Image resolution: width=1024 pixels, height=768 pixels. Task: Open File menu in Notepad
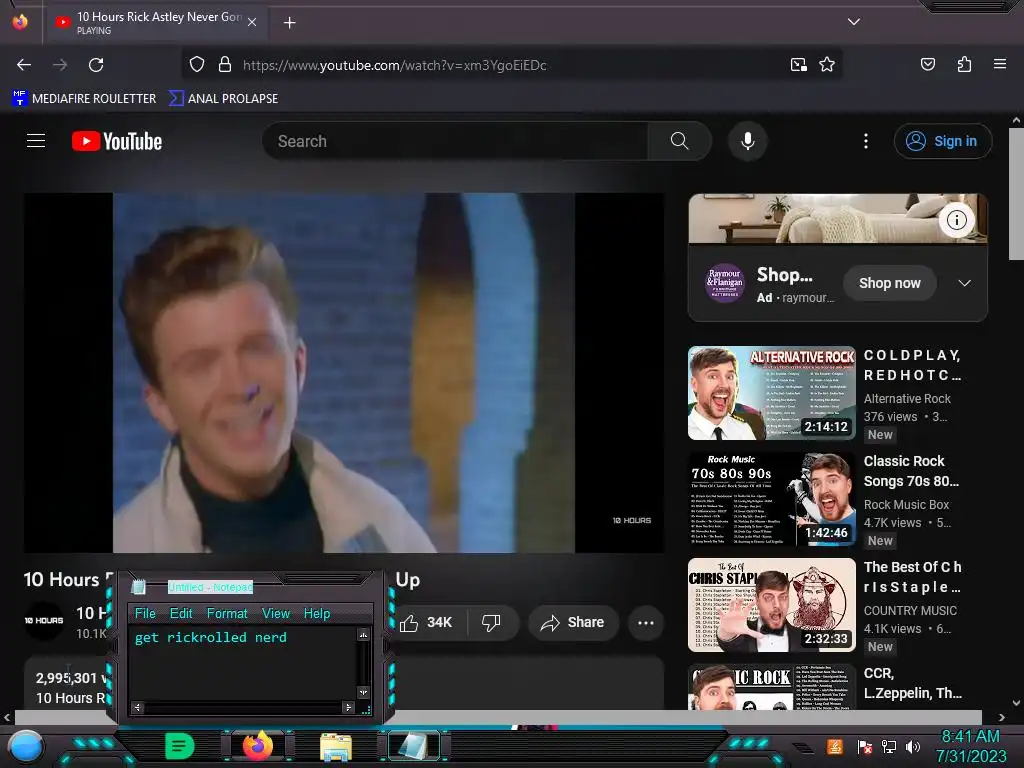[x=145, y=613]
